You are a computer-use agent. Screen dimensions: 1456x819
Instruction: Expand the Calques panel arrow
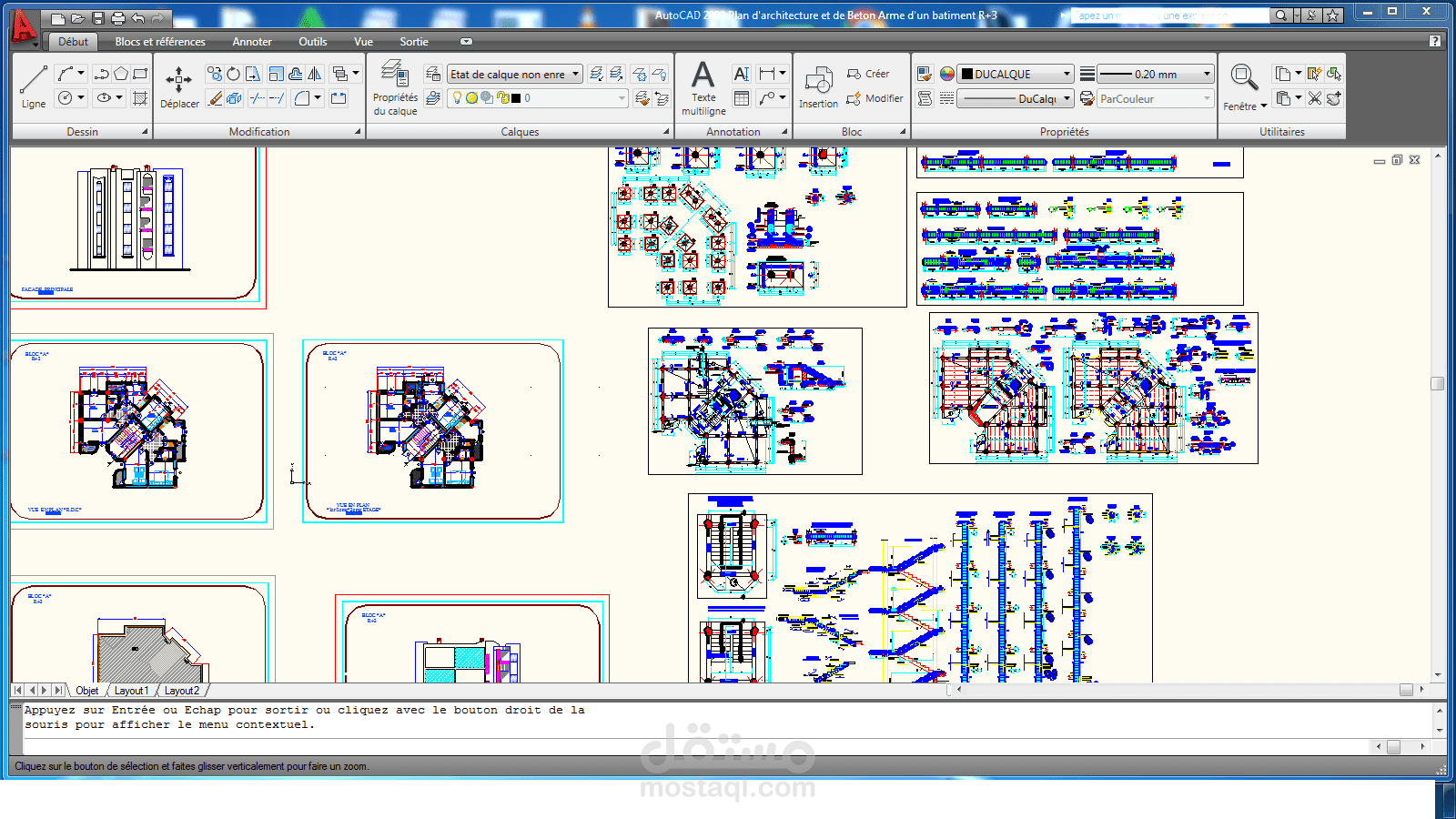tap(666, 132)
